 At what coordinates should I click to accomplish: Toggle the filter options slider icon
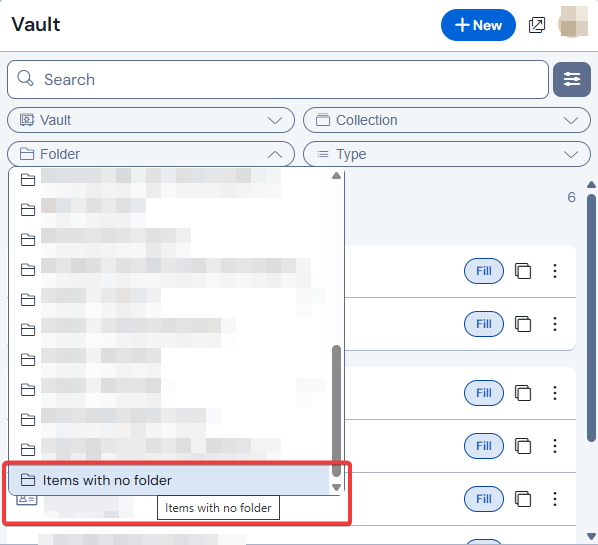coord(572,79)
